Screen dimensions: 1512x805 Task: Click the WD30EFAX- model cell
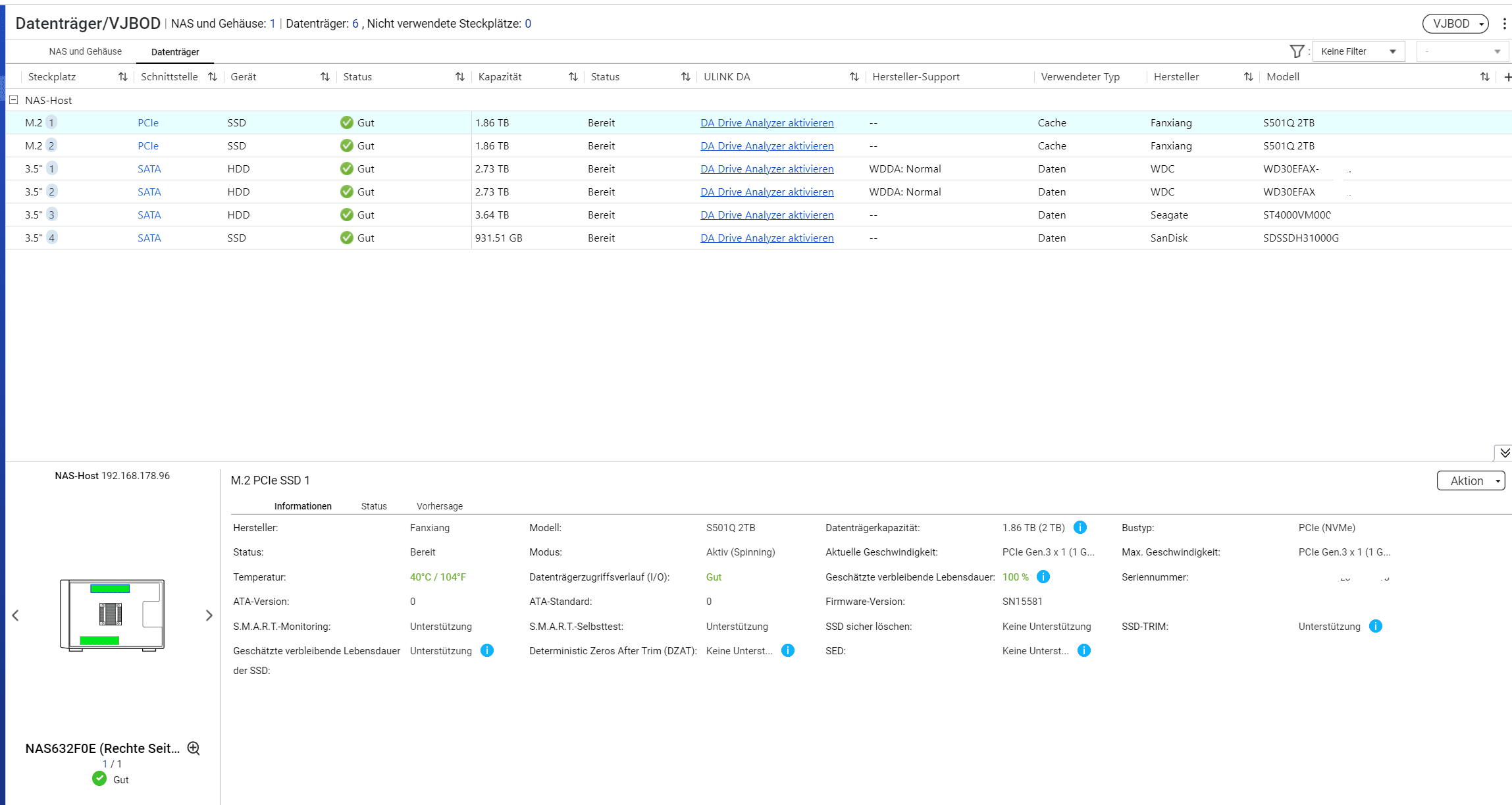click(1291, 169)
